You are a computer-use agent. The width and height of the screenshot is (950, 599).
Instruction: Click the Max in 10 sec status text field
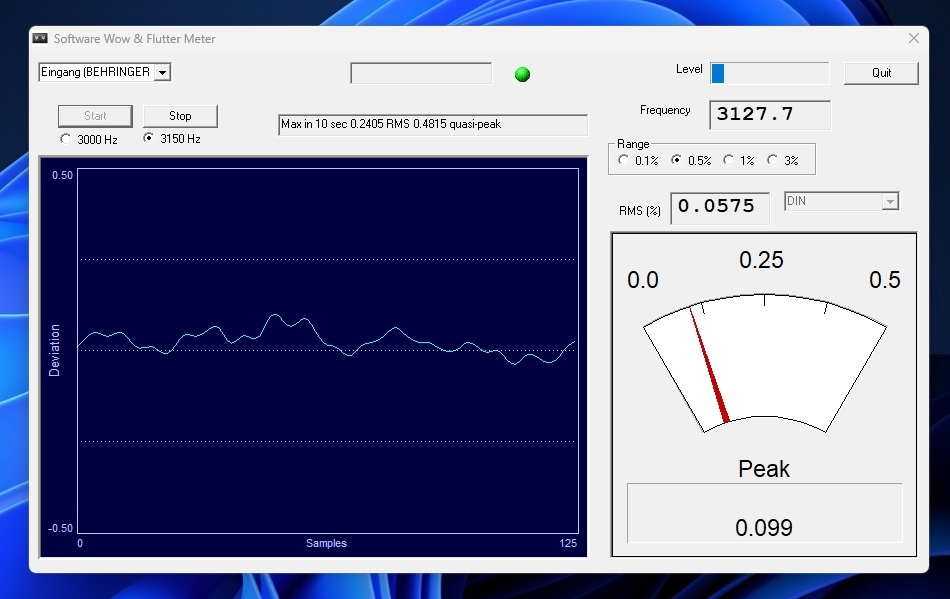433,125
